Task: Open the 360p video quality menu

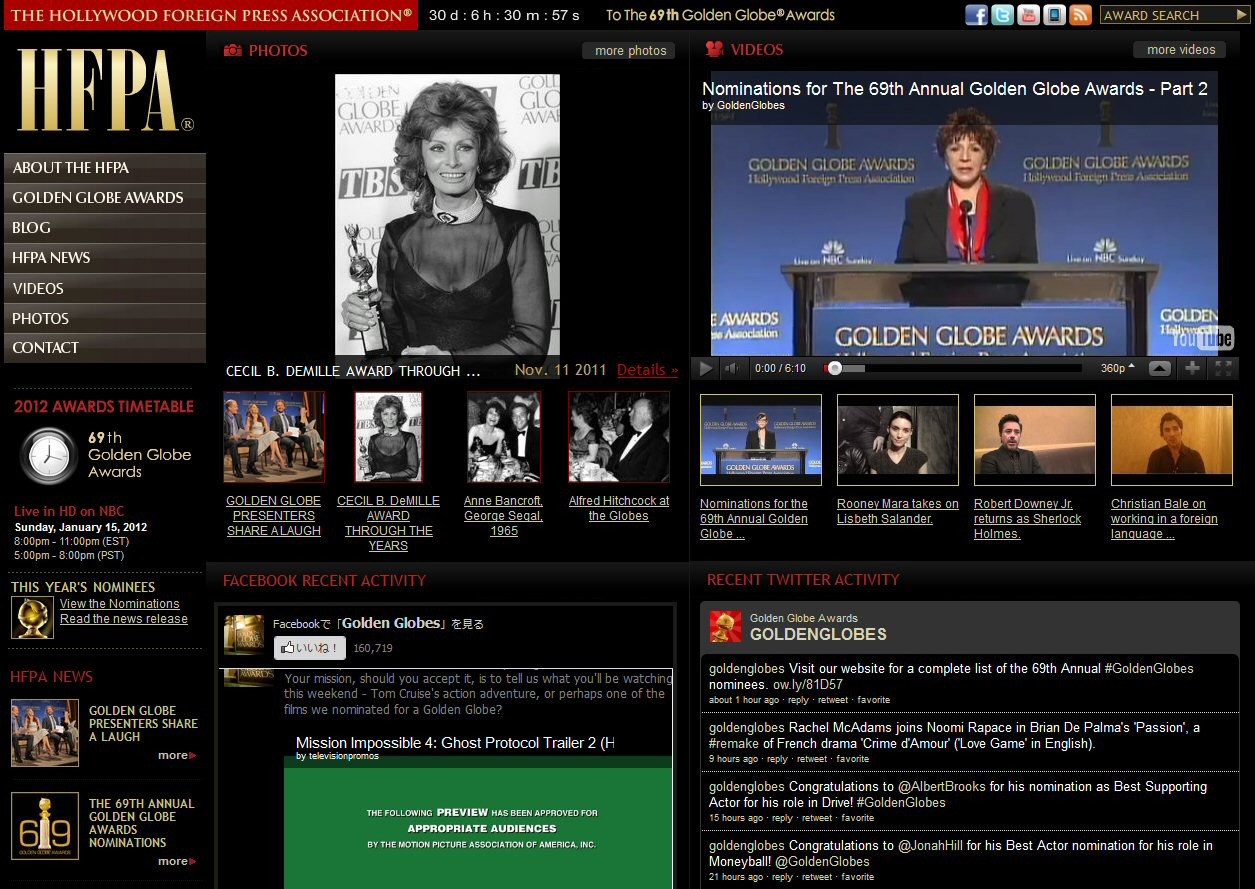Action: 1117,368
